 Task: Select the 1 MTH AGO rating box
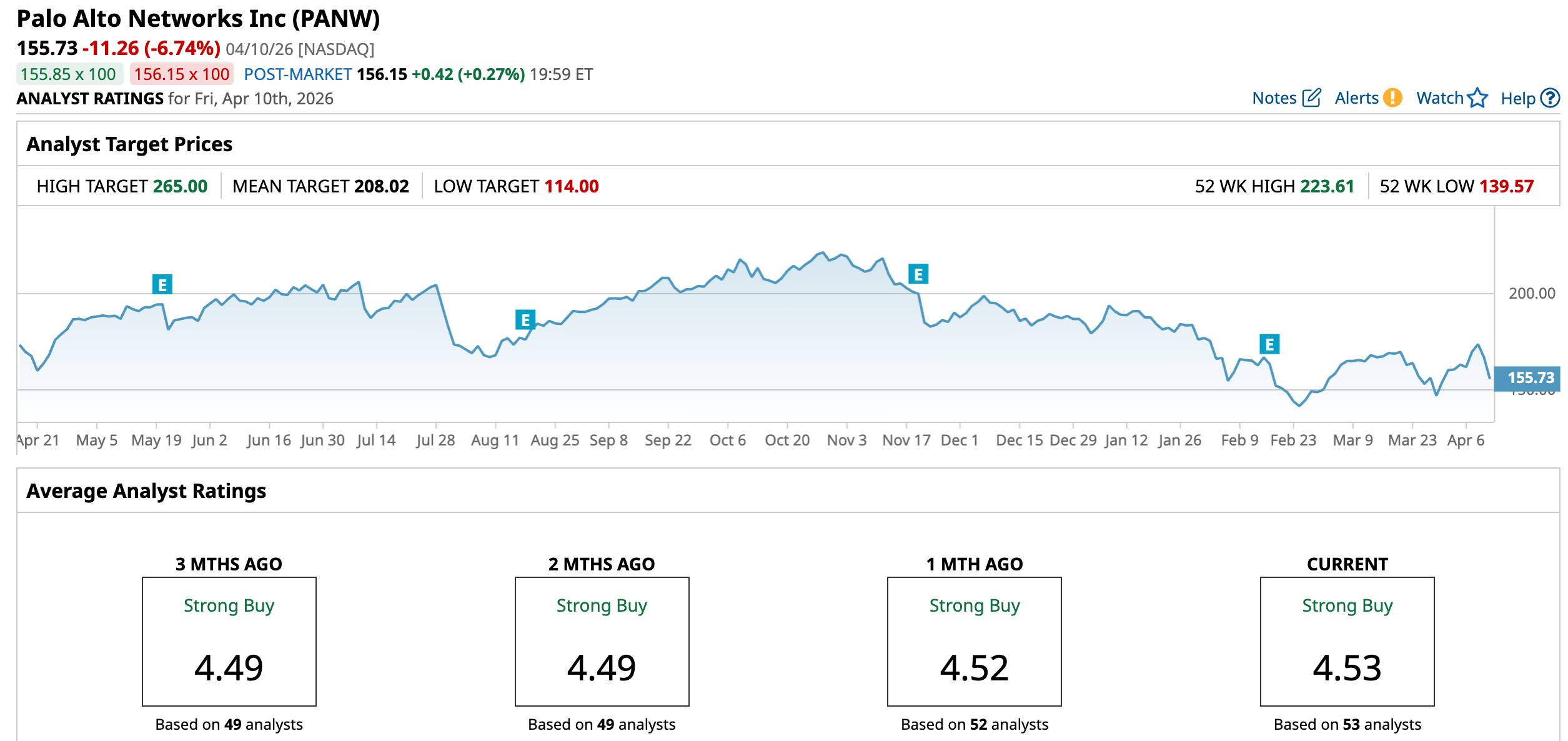click(974, 642)
